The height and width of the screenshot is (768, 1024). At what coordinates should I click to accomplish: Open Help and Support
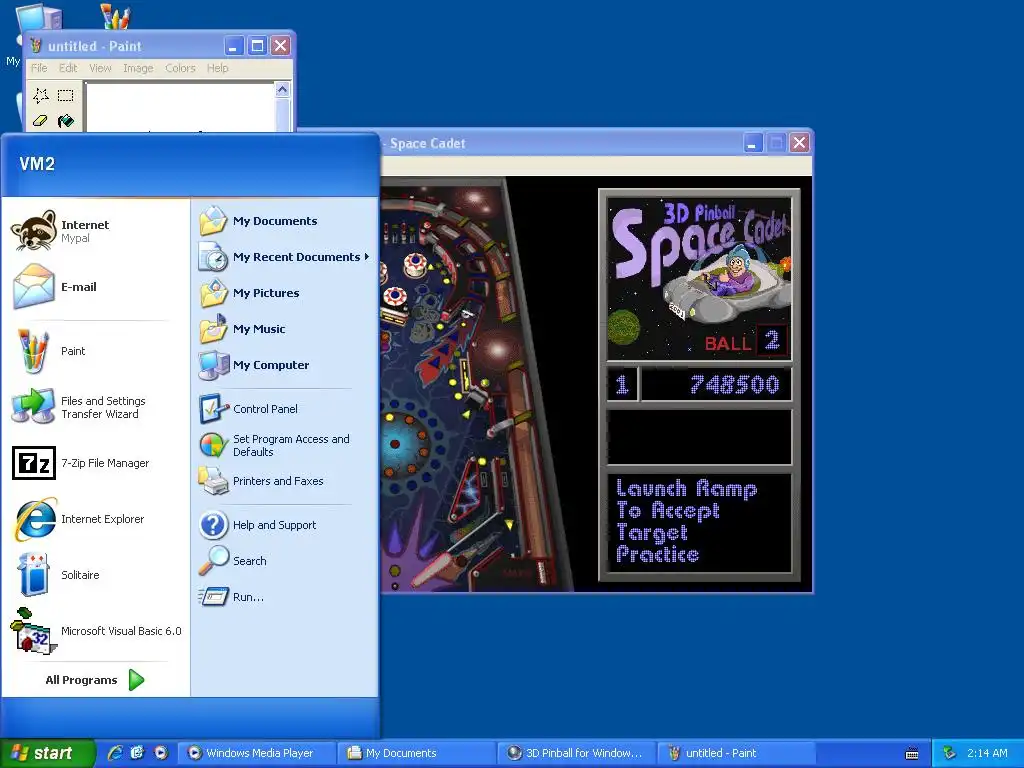tap(285, 525)
